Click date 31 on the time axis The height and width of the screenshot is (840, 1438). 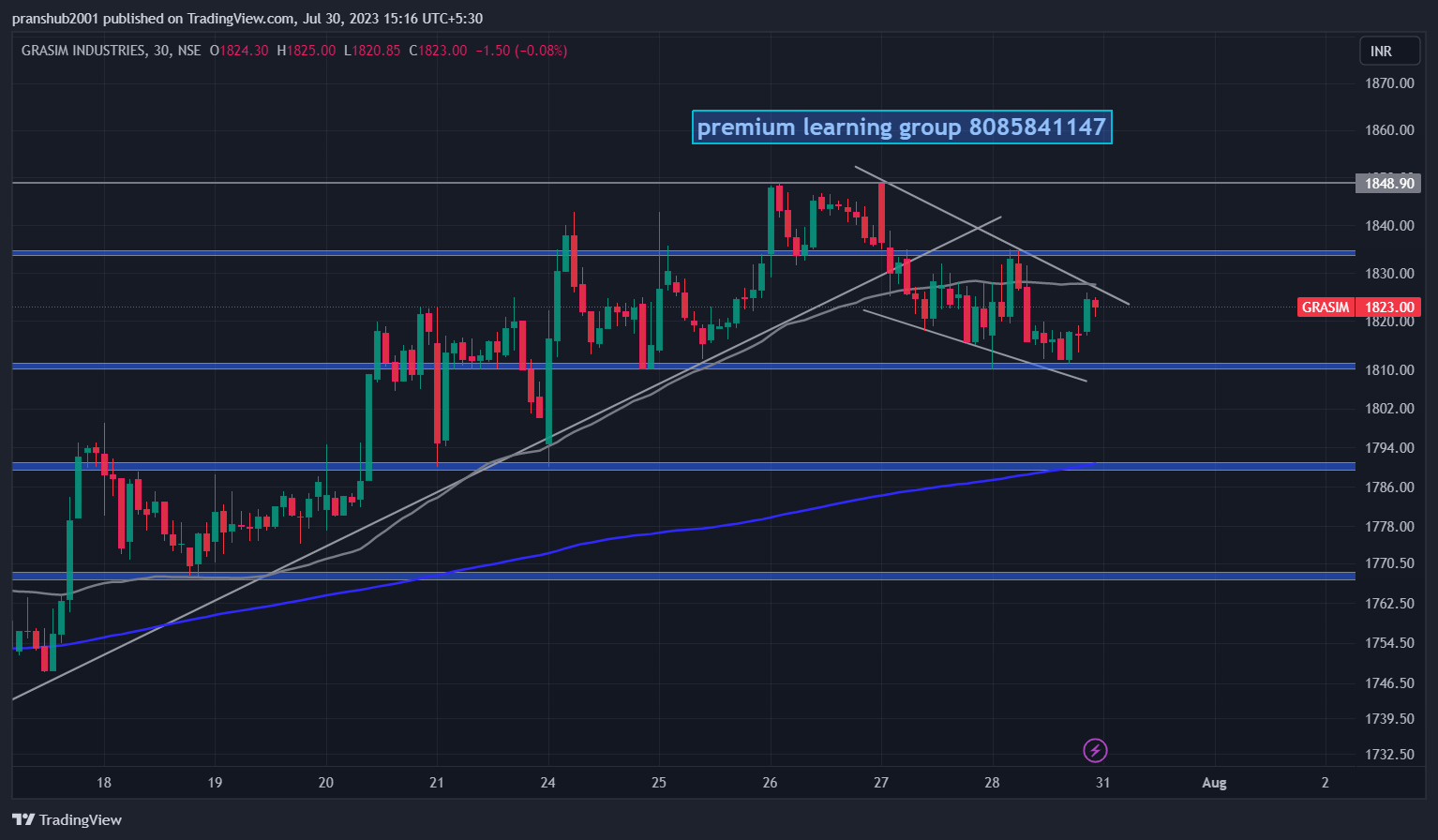(x=1102, y=782)
